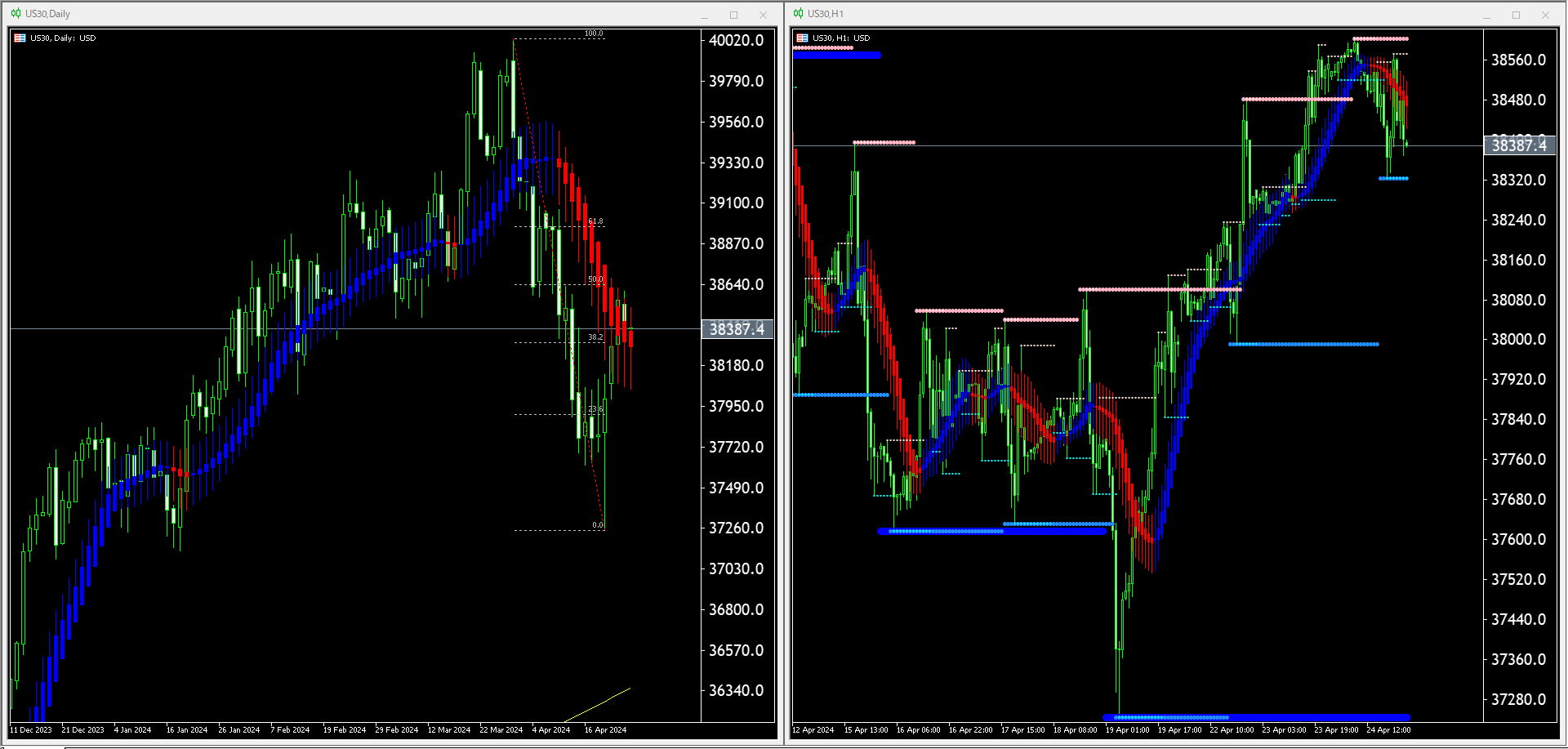Click 38560.0 on the H1 price scale
Screen dimensions: 1568x749
(x=1519, y=60)
